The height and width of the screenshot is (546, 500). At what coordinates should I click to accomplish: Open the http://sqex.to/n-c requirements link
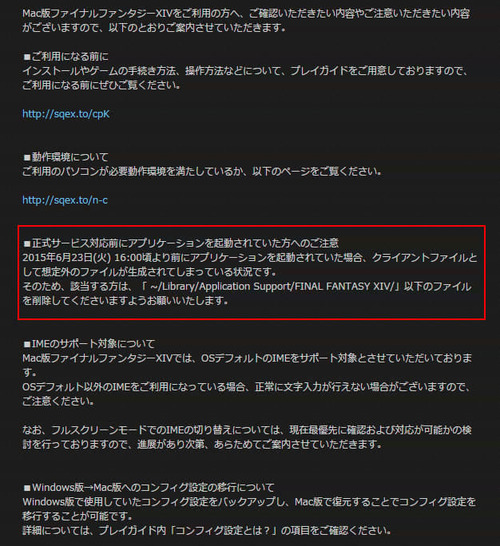65,200
